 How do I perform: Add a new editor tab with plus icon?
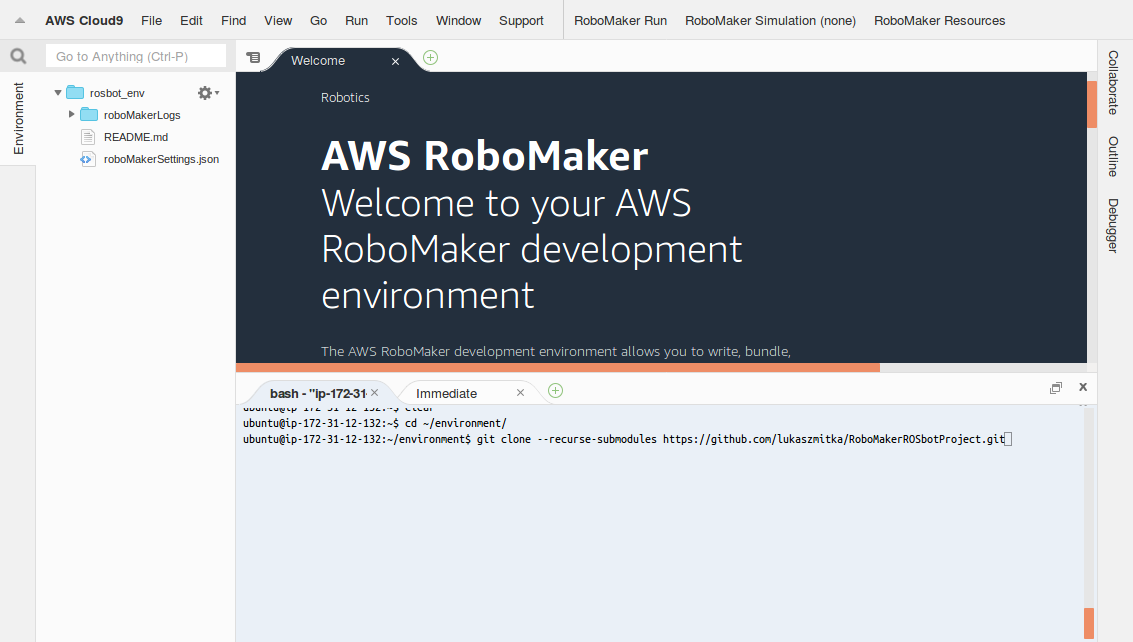click(x=431, y=58)
